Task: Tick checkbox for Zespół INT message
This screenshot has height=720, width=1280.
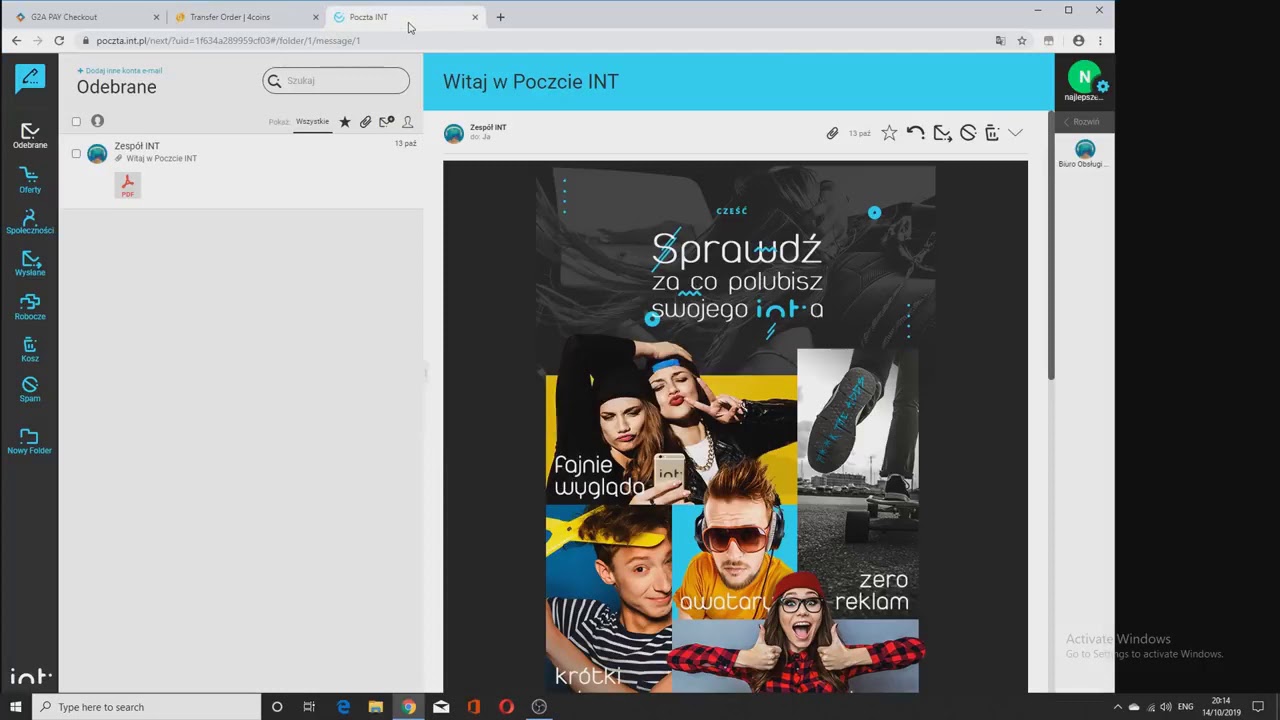Action: tap(76, 154)
